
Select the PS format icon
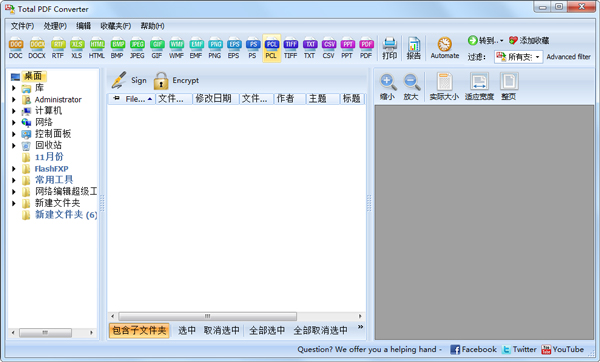click(253, 49)
